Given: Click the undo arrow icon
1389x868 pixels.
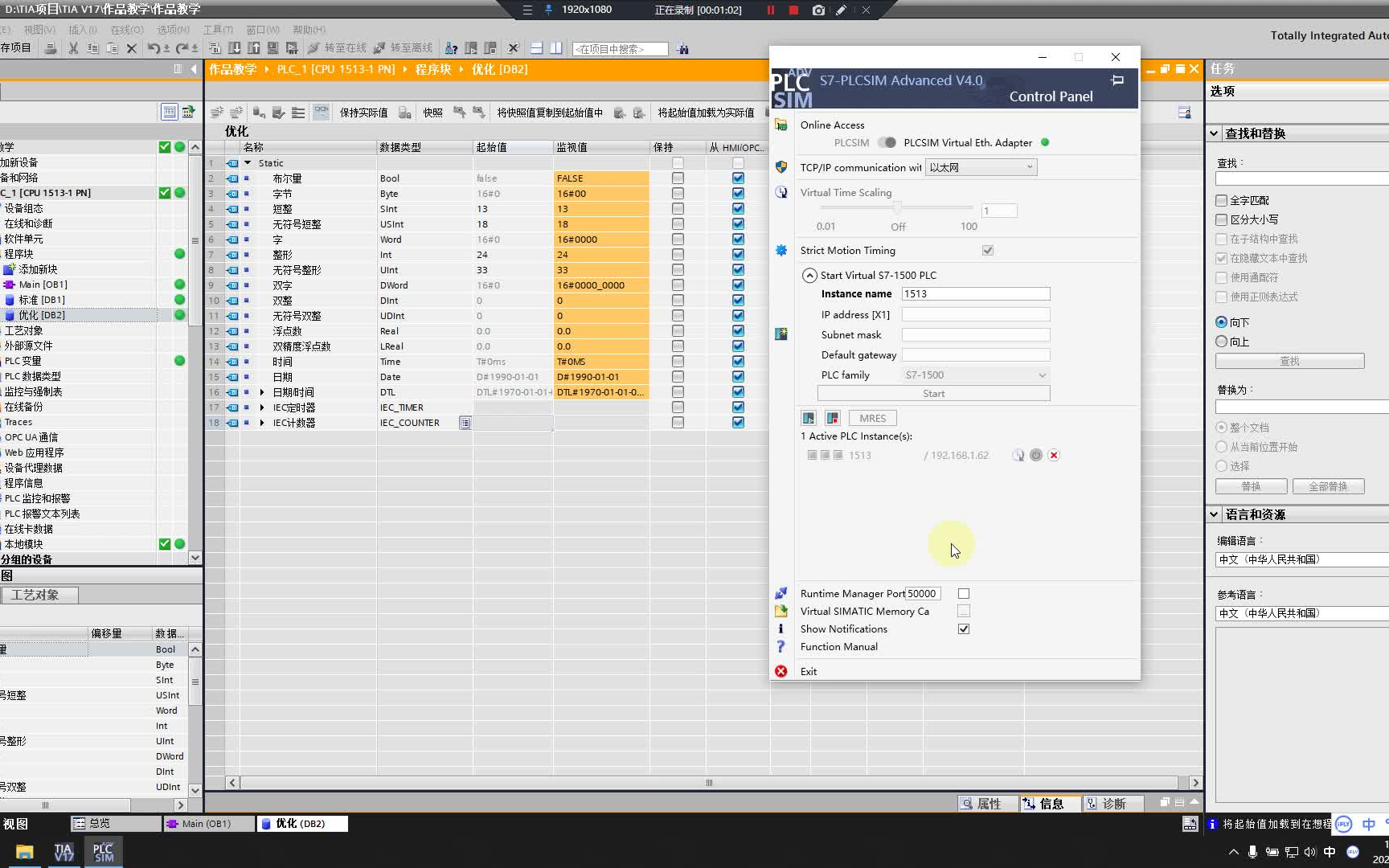Looking at the screenshot, I should [x=153, y=48].
